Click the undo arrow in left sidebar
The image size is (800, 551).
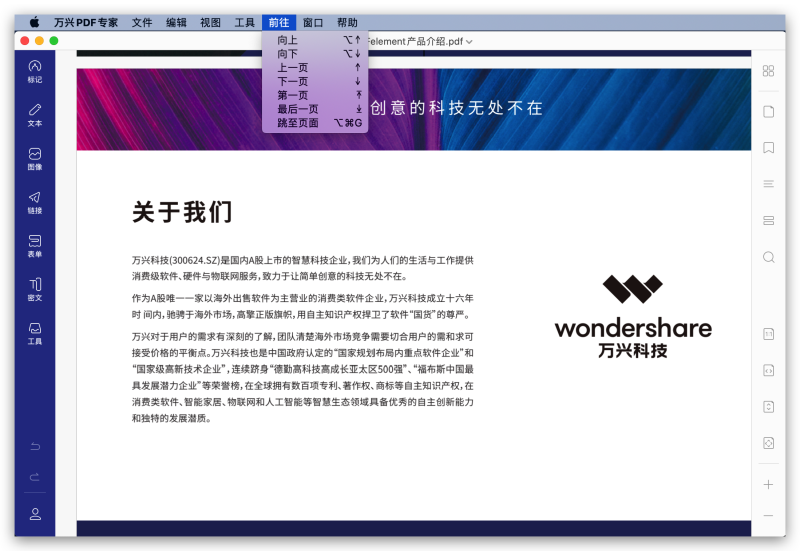coord(35,446)
